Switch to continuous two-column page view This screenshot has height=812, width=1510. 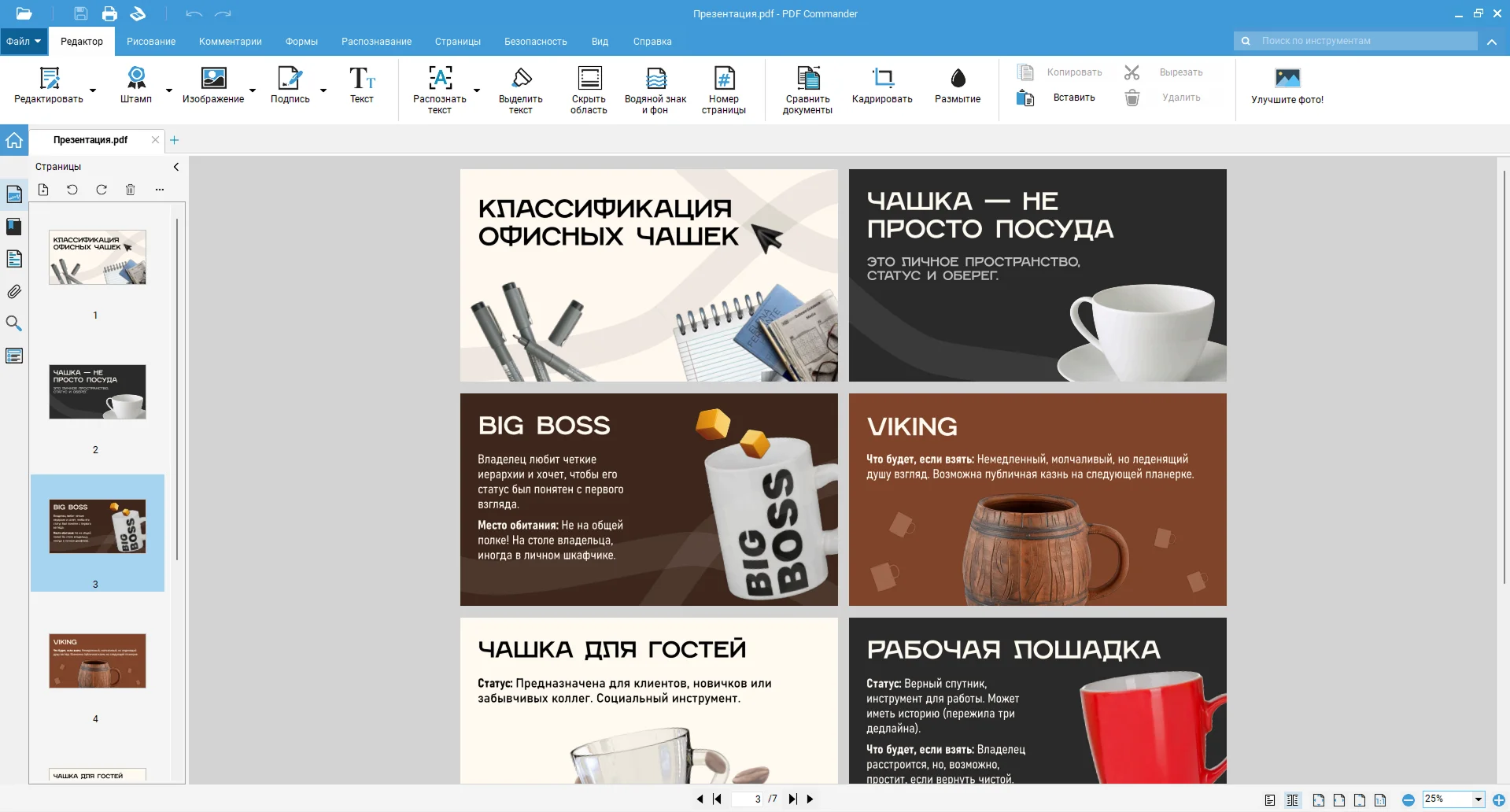point(1293,799)
